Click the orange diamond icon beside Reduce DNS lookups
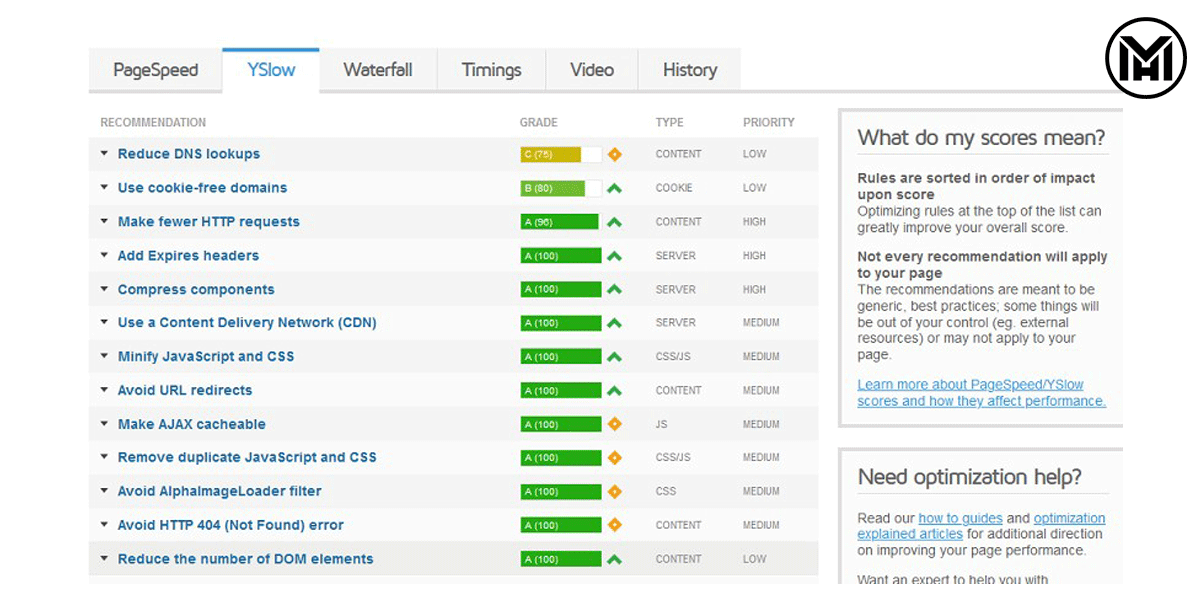The width and height of the screenshot is (1200, 600). (614, 154)
